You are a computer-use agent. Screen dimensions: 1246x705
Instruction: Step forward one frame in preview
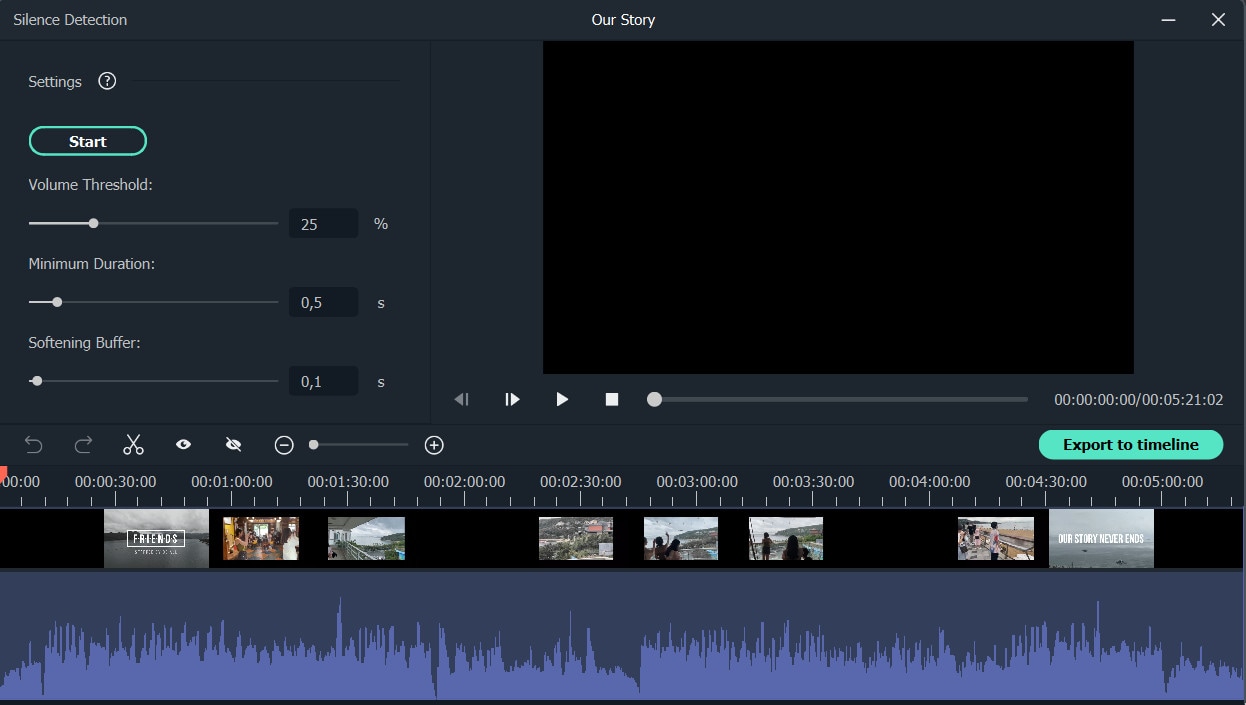click(512, 399)
